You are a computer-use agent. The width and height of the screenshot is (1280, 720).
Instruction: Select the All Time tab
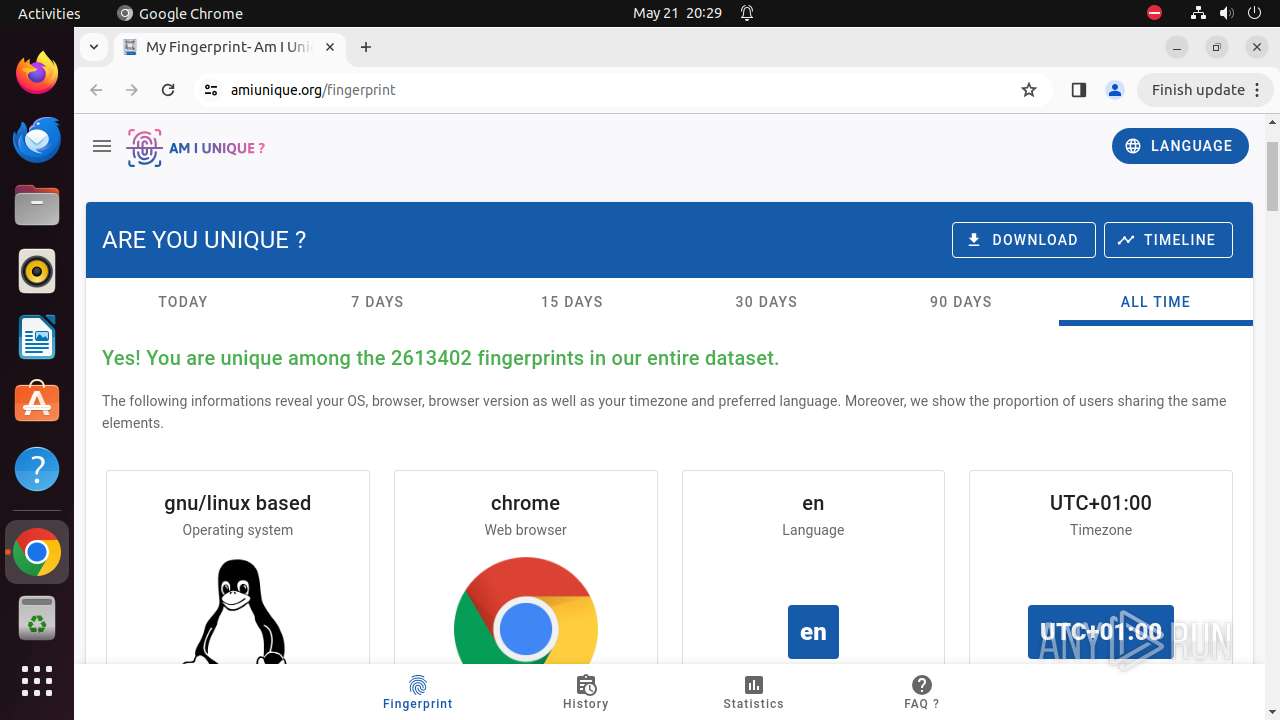pyautogui.click(x=1155, y=302)
